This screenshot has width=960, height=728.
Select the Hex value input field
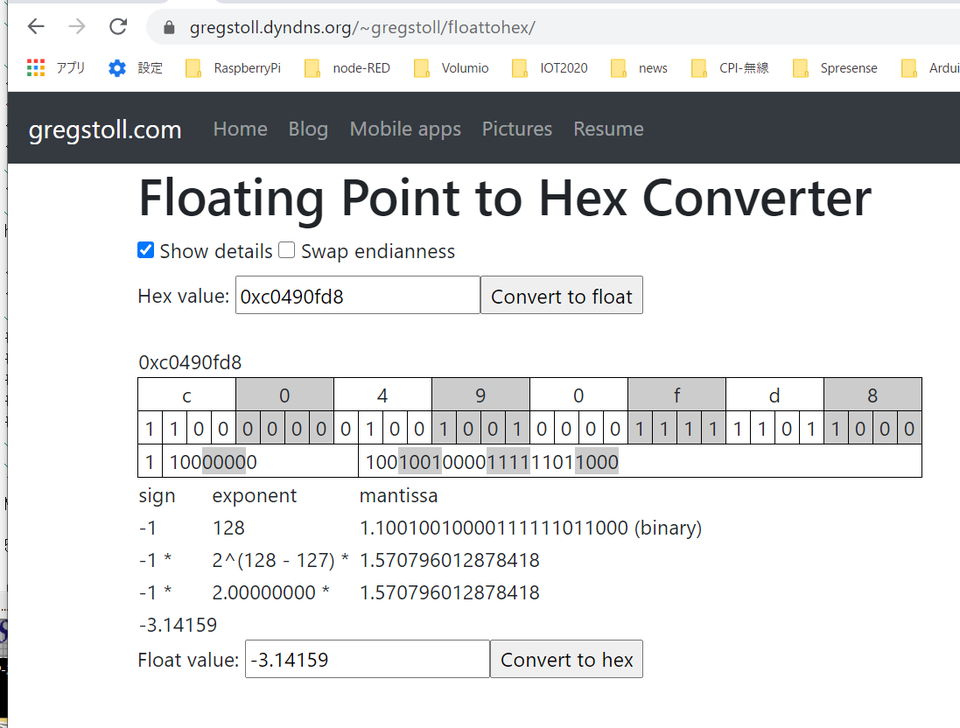tap(356, 295)
